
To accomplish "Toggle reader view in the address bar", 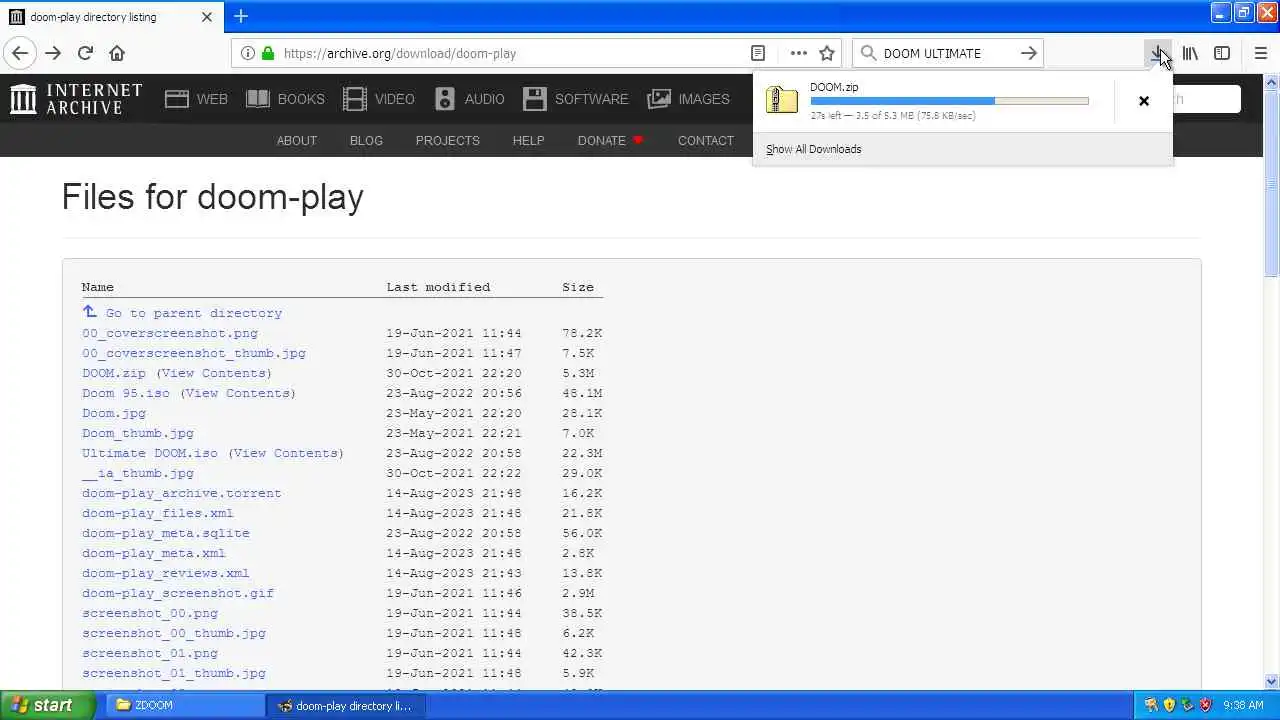I will tap(758, 53).
